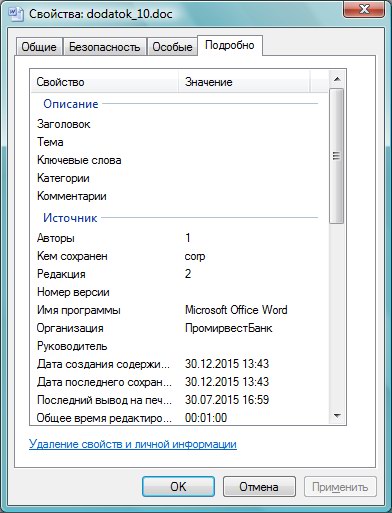Click the Microsoft Office Word value
The height and width of the screenshot is (513, 392).
click(x=236, y=310)
